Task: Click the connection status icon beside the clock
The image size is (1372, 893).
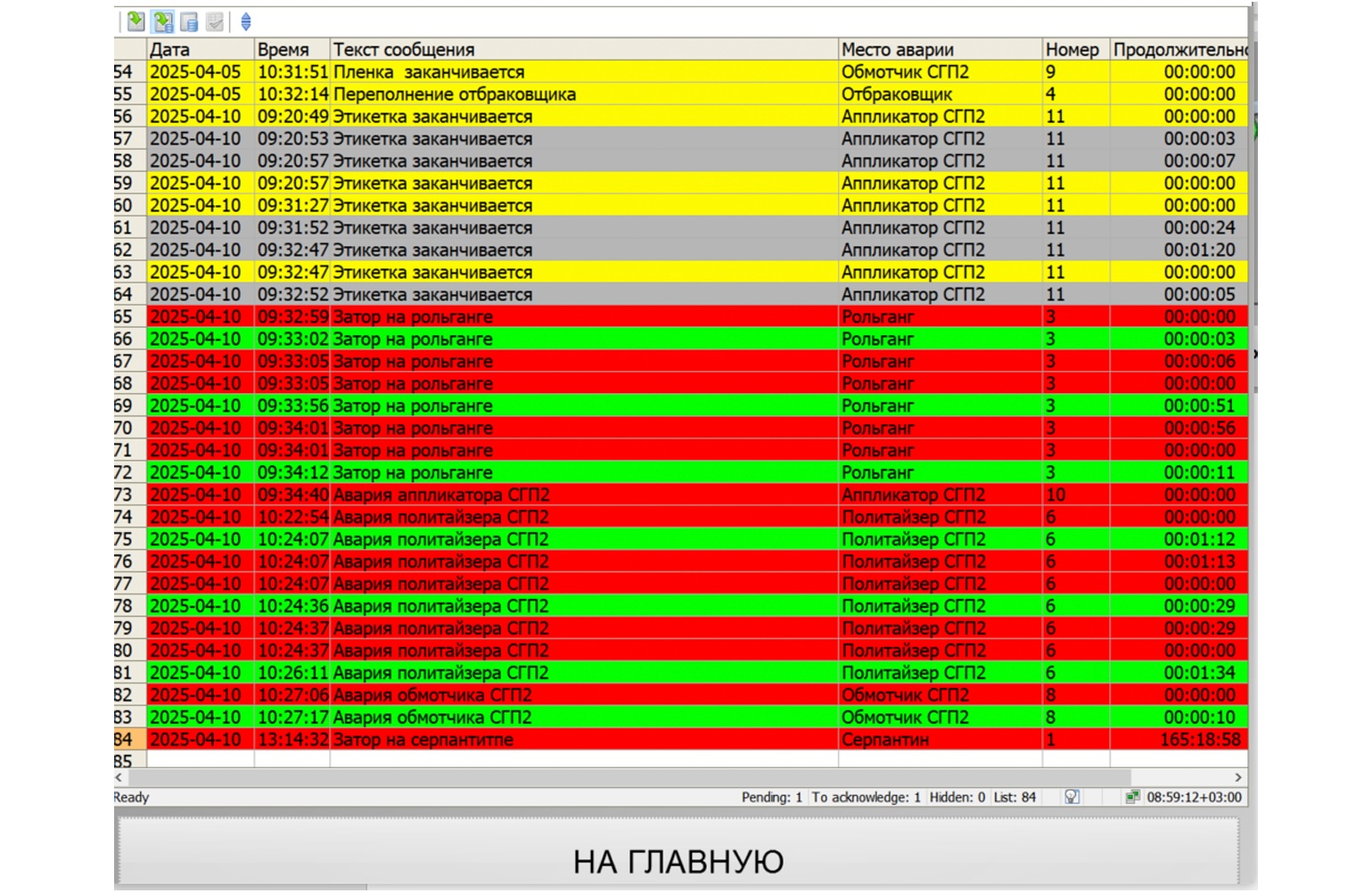Action: pos(1132,797)
